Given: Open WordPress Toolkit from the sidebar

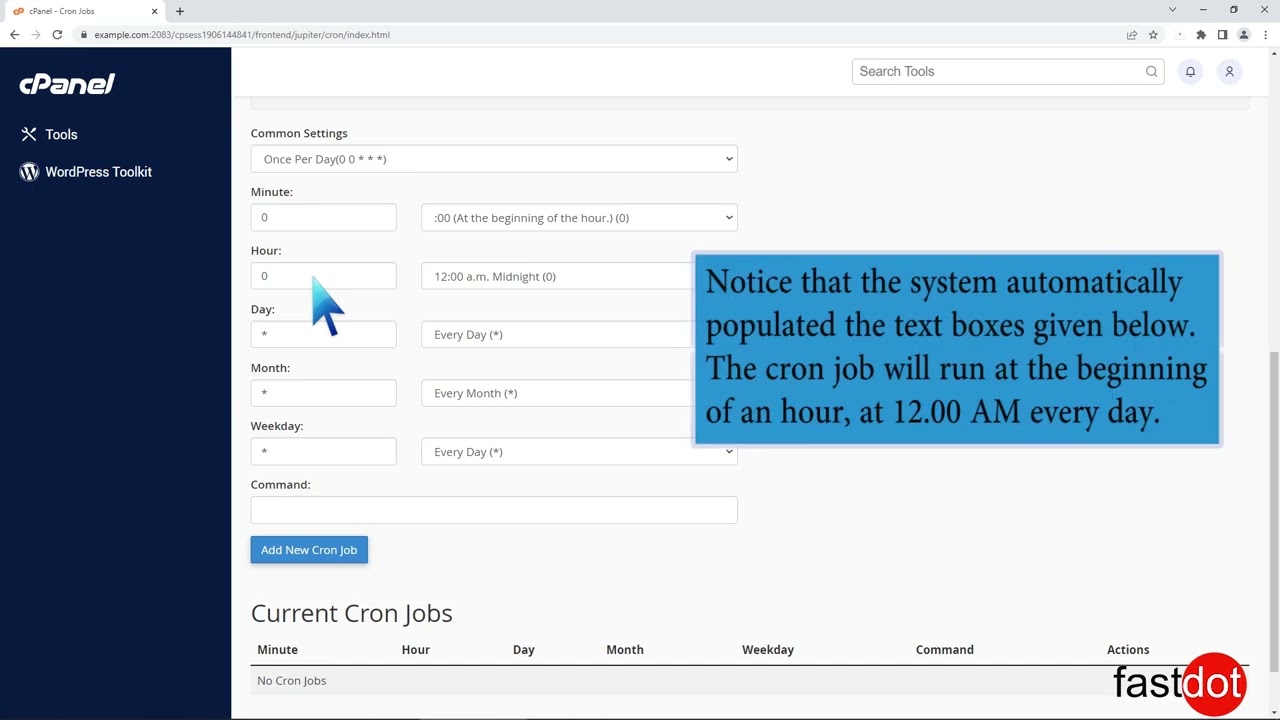Looking at the screenshot, I should [x=98, y=171].
